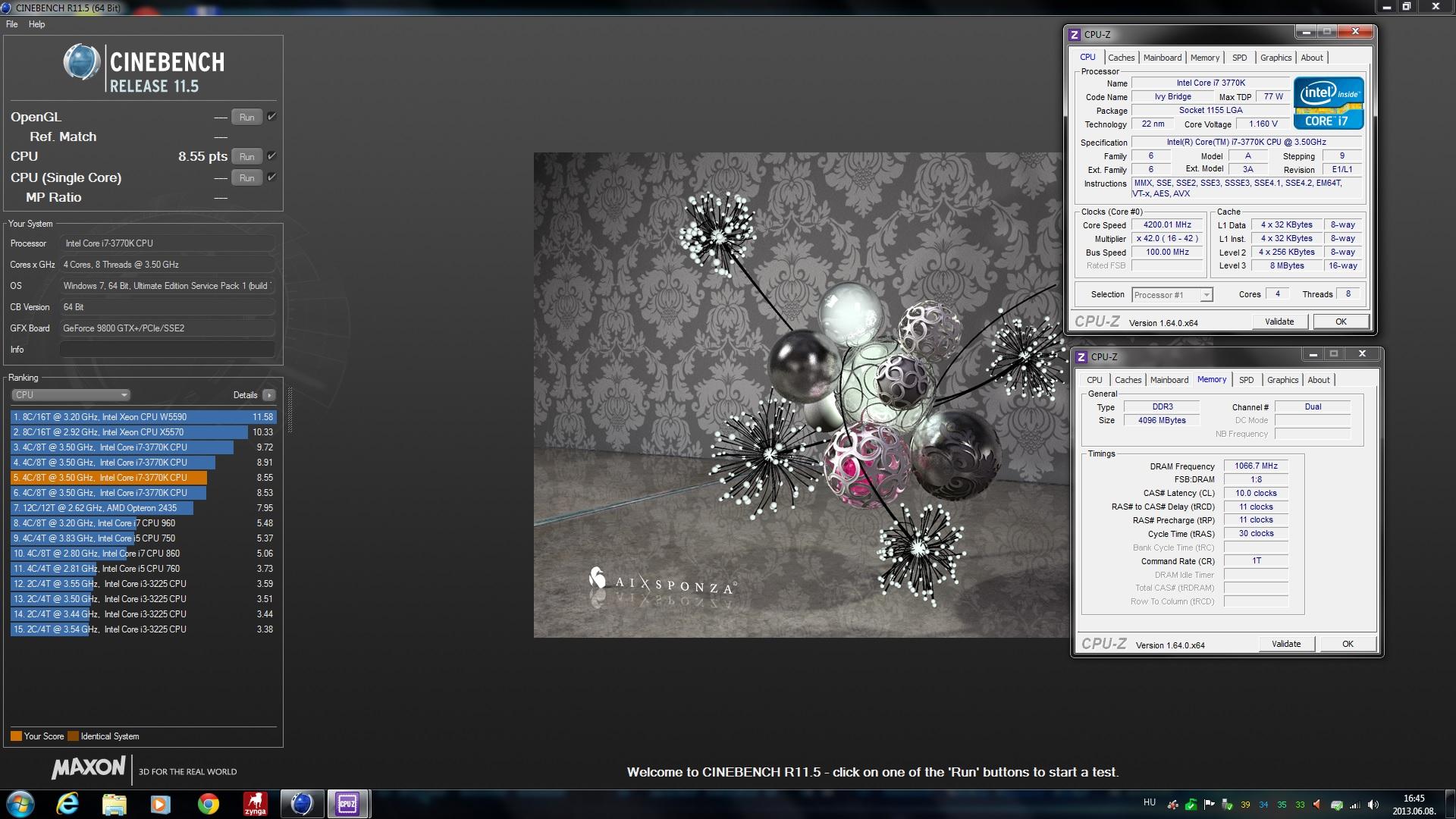This screenshot has width=1456, height=819.
Task: Open the Ranking CPU dropdown
Action: pyautogui.click(x=71, y=395)
